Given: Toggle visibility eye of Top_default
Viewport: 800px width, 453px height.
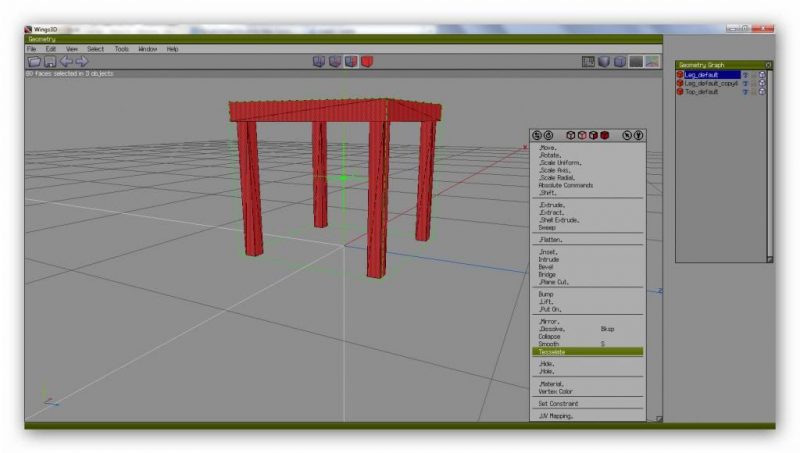Looking at the screenshot, I should (x=744, y=92).
